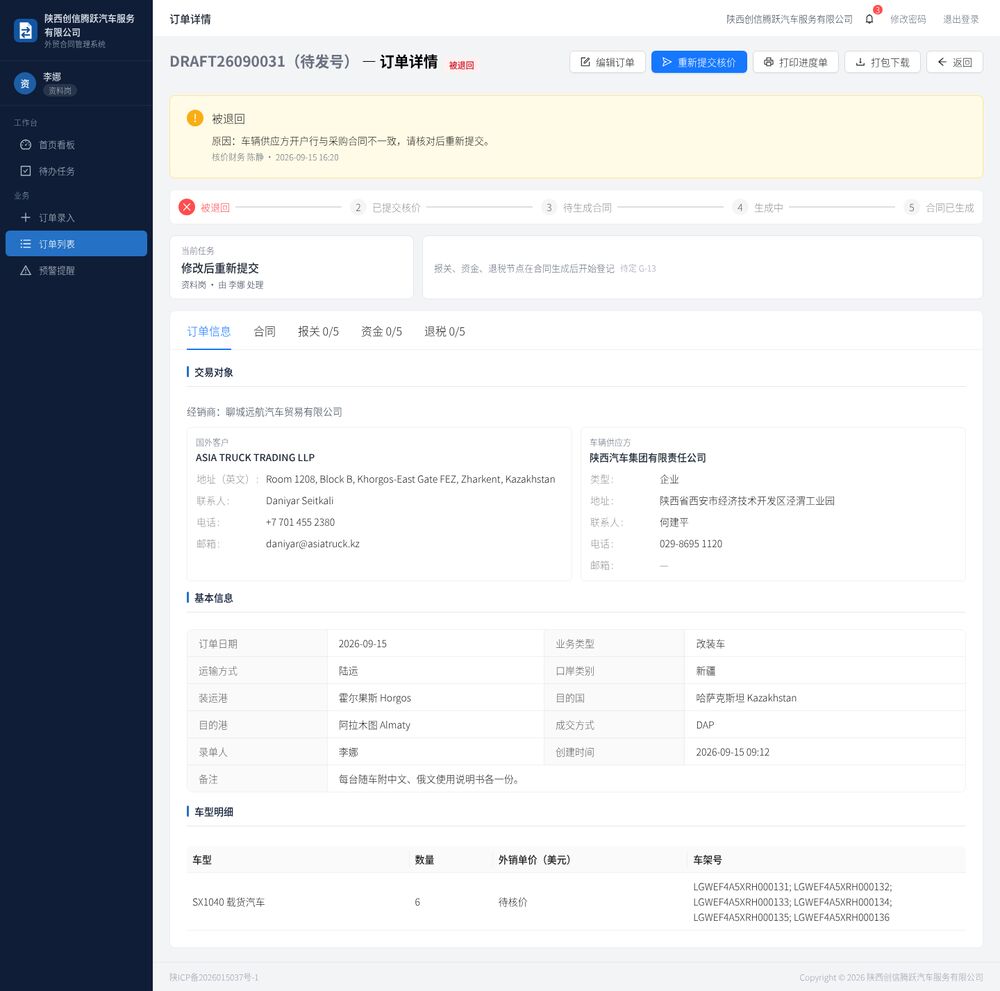Resubmit via 重新提交核价 button
1000x991 pixels.
point(699,62)
